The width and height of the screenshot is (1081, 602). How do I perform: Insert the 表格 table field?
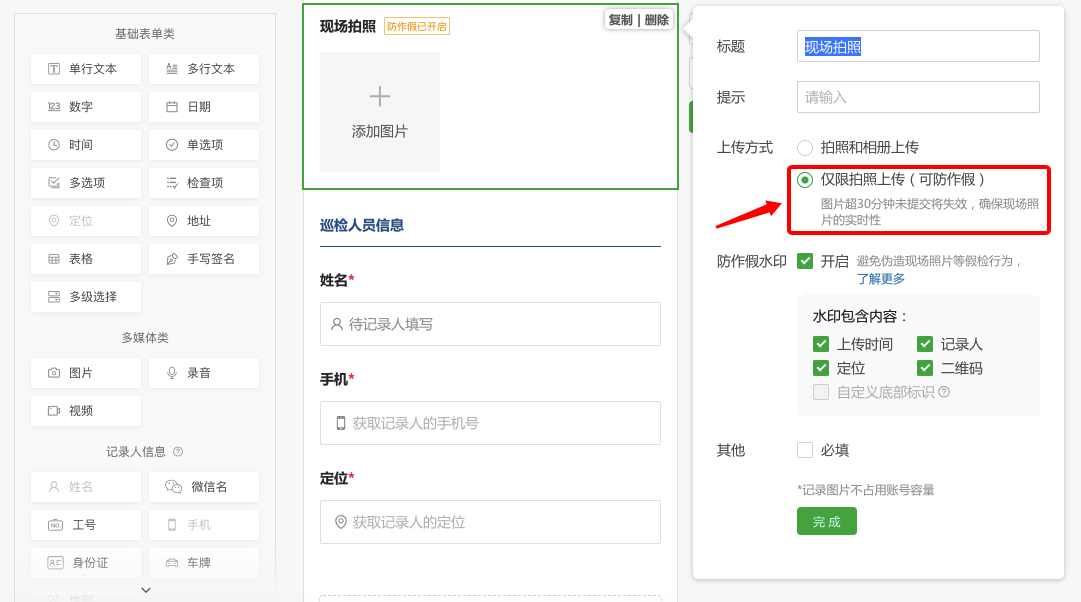(86, 259)
